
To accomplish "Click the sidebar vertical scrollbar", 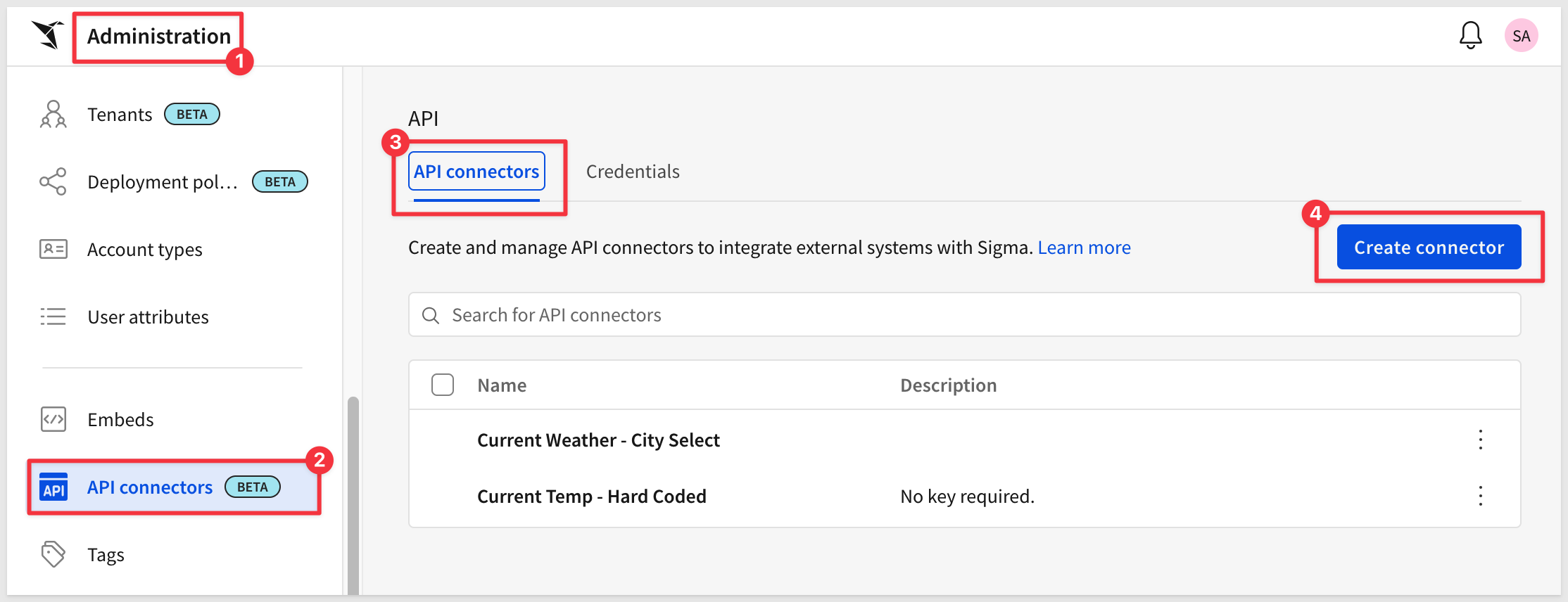I will pyautogui.click(x=353, y=492).
